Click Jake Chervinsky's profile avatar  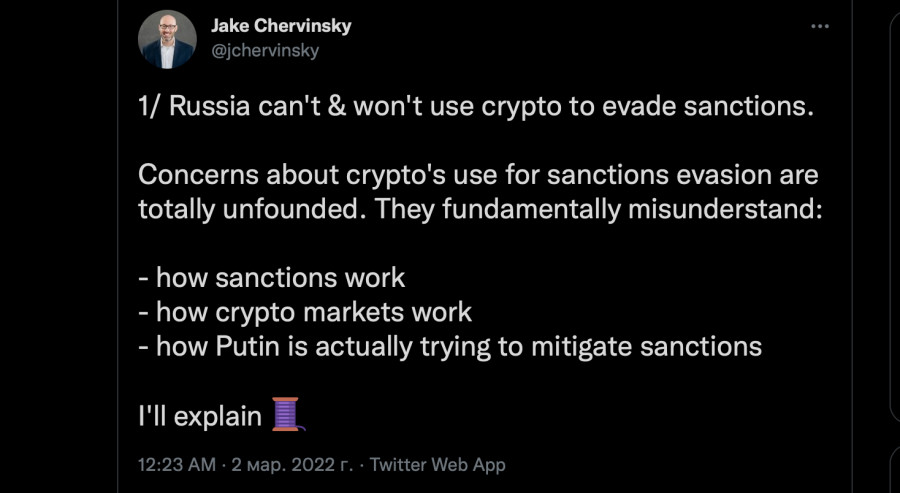pos(167,40)
